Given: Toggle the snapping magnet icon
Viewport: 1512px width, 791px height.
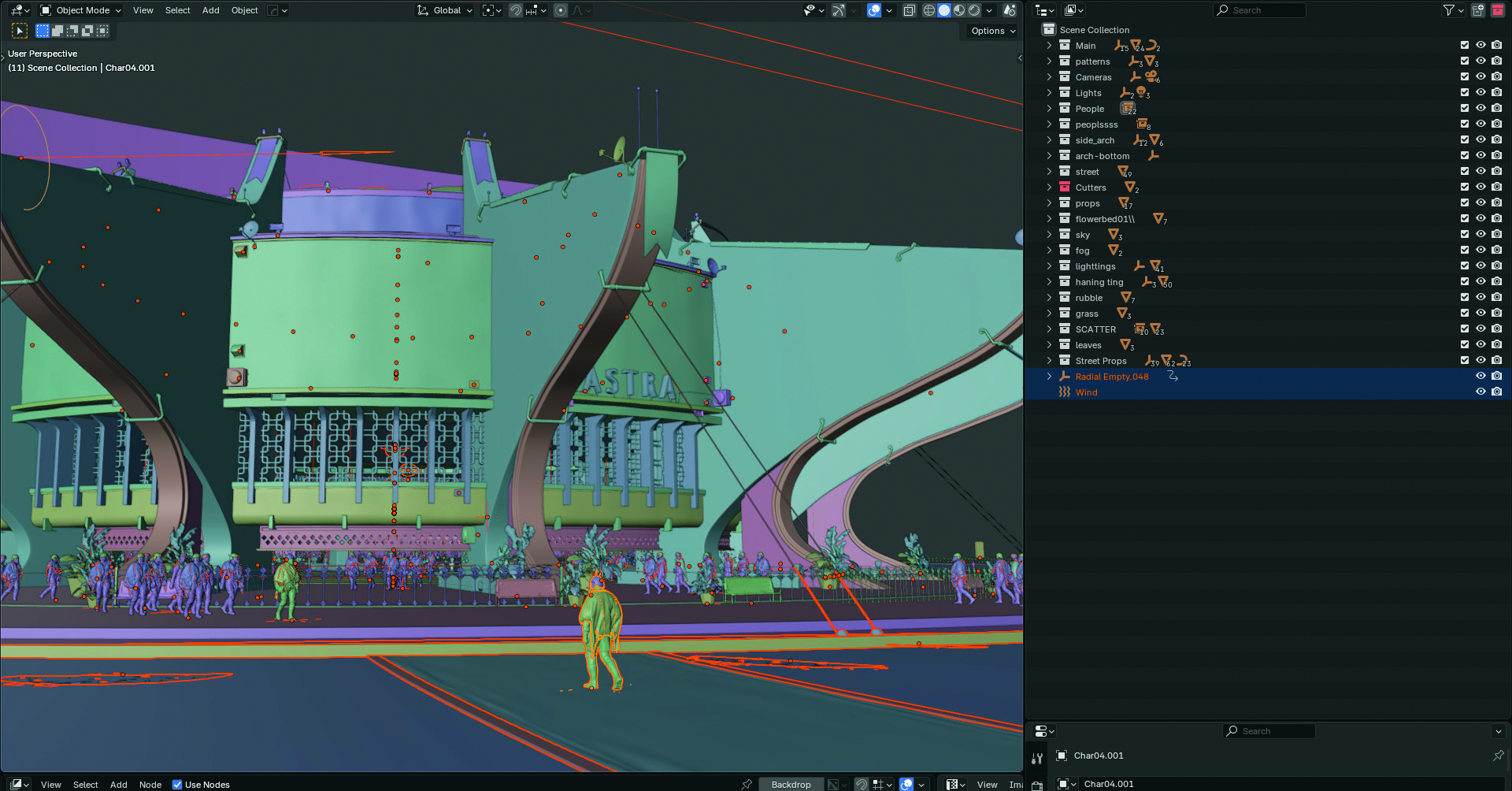Looking at the screenshot, I should tap(516, 10).
